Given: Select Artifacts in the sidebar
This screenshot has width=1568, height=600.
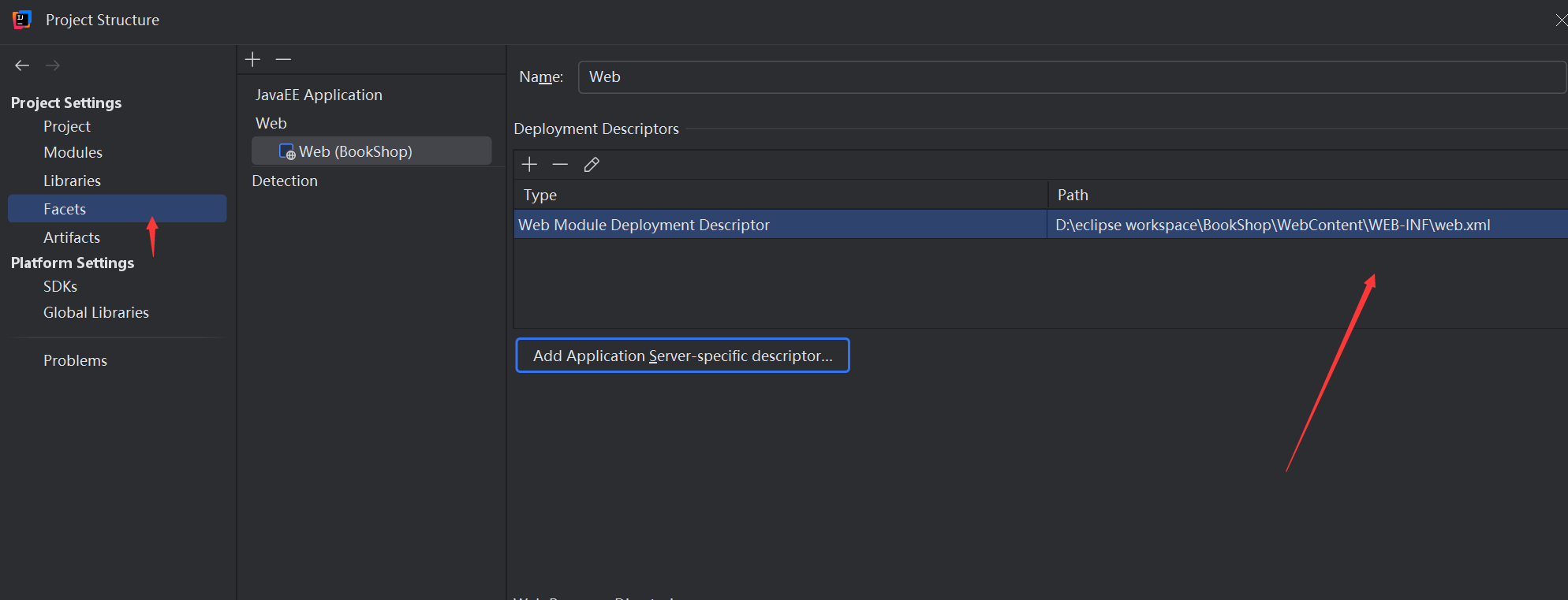Looking at the screenshot, I should [72, 237].
